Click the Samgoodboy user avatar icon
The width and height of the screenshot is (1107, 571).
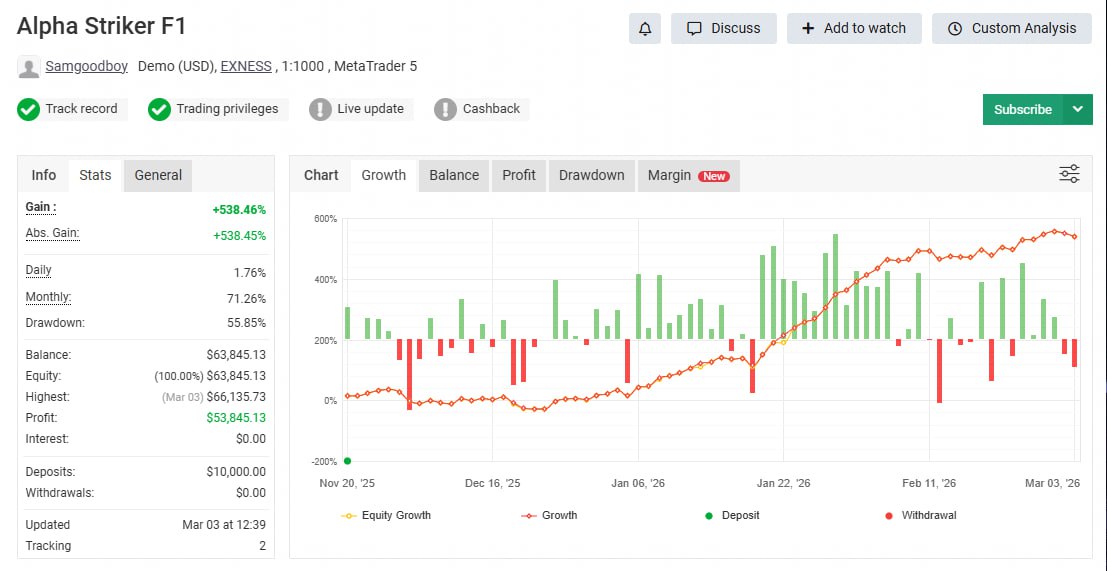(29, 67)
